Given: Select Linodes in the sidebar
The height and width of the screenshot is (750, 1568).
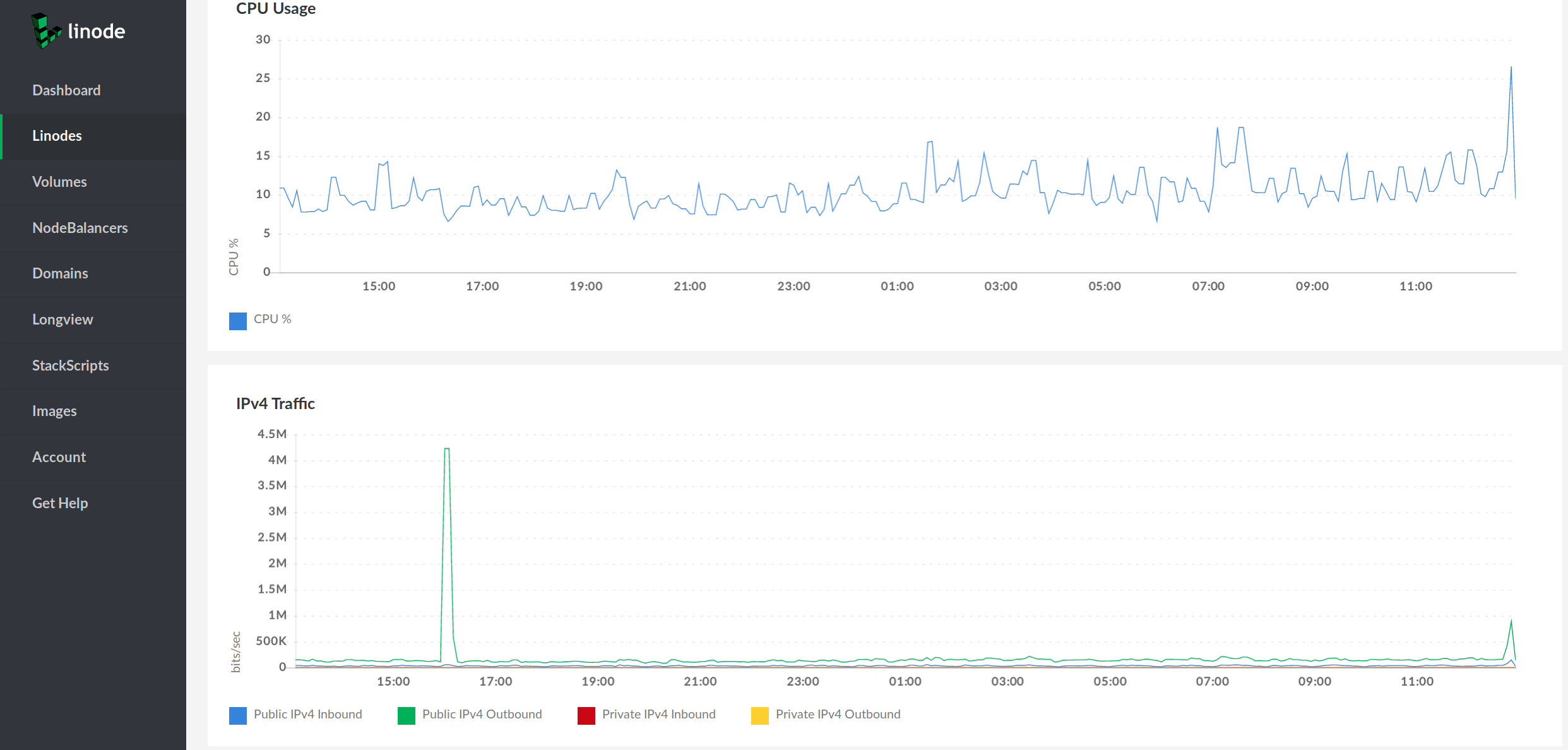Looking at the screenshot, I should [x=57, y=136].
